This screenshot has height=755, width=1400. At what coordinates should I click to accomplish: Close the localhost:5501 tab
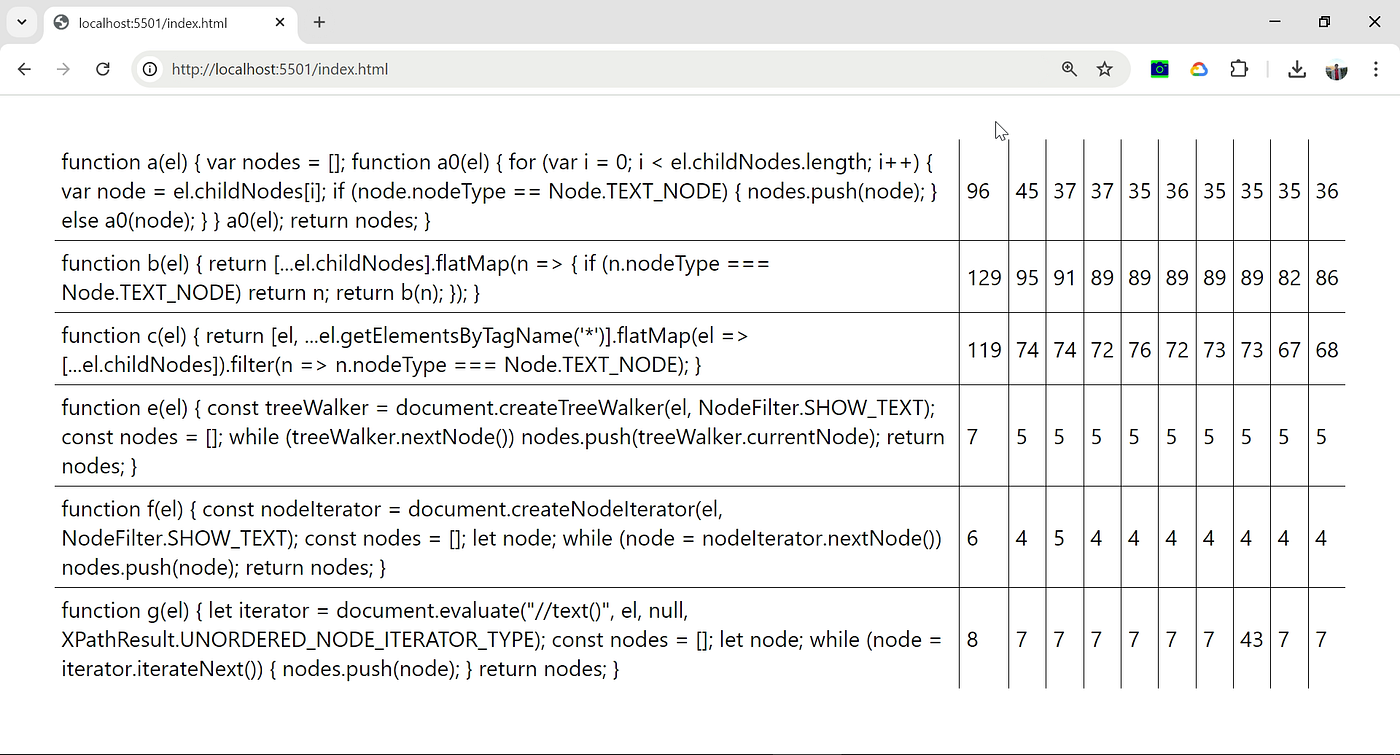point(280,22)
